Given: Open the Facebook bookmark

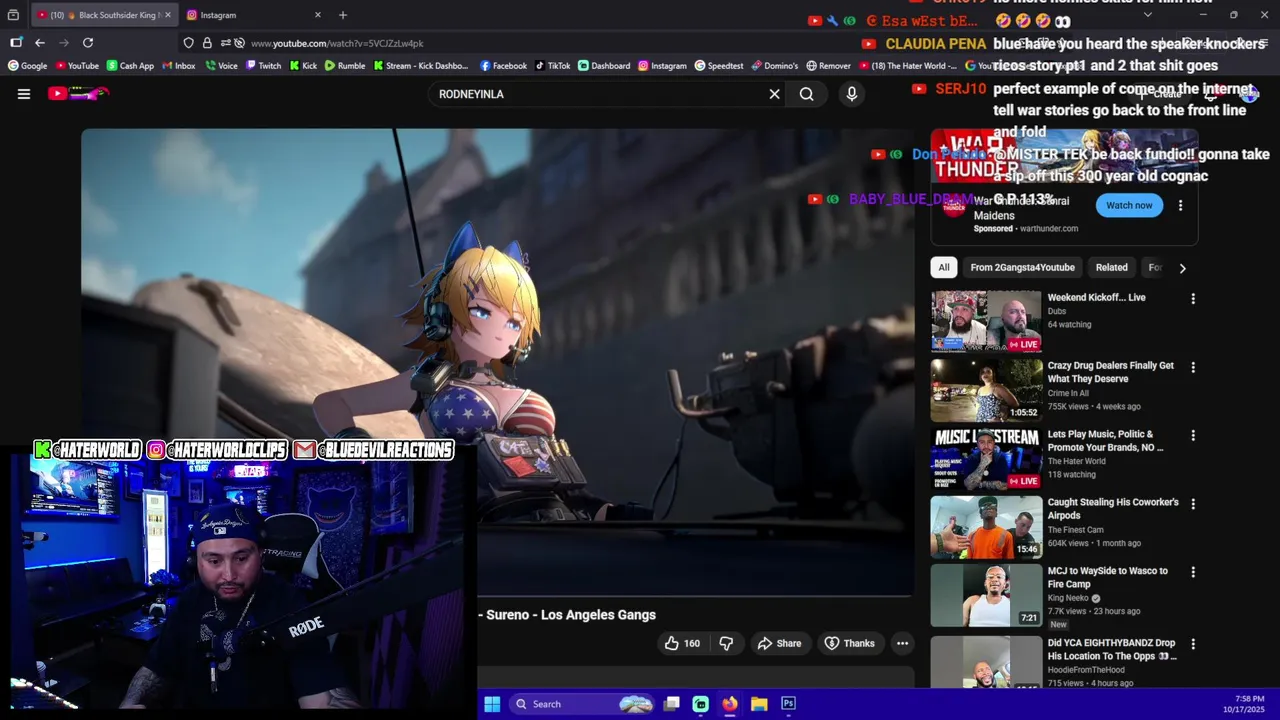Looking at the screenshot, I should [x=503, y=66].
